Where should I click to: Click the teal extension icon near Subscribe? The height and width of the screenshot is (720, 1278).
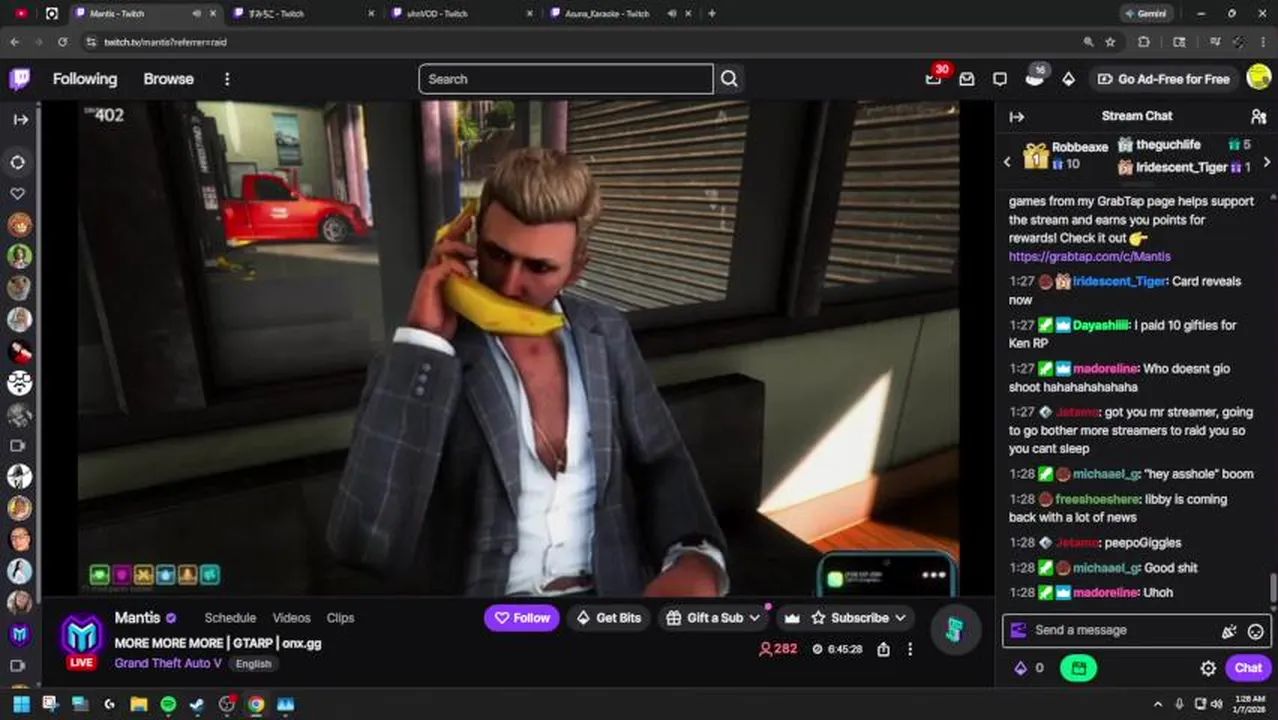[x=954, y=629]
